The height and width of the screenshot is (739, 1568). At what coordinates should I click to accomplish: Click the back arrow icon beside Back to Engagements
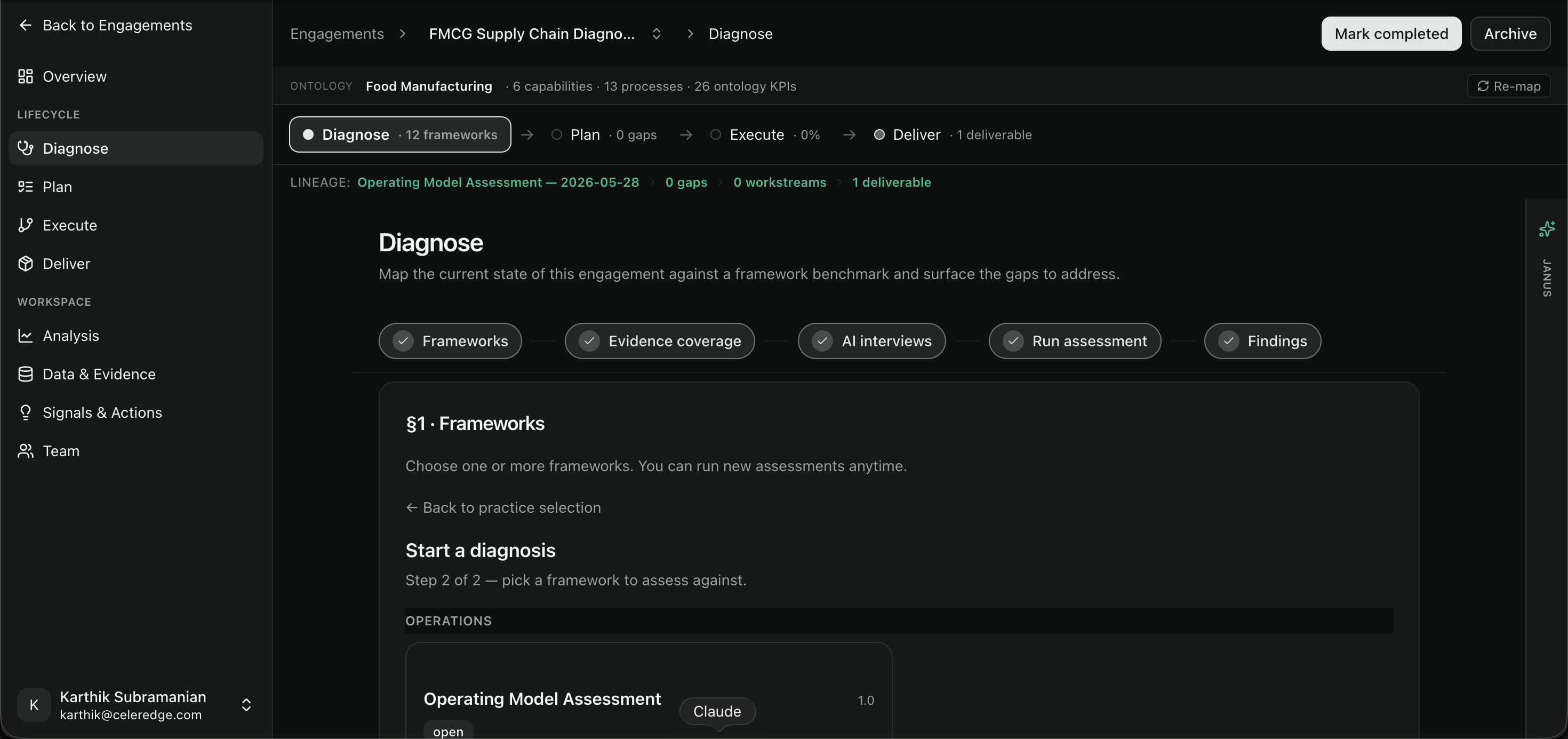(25, 25)
